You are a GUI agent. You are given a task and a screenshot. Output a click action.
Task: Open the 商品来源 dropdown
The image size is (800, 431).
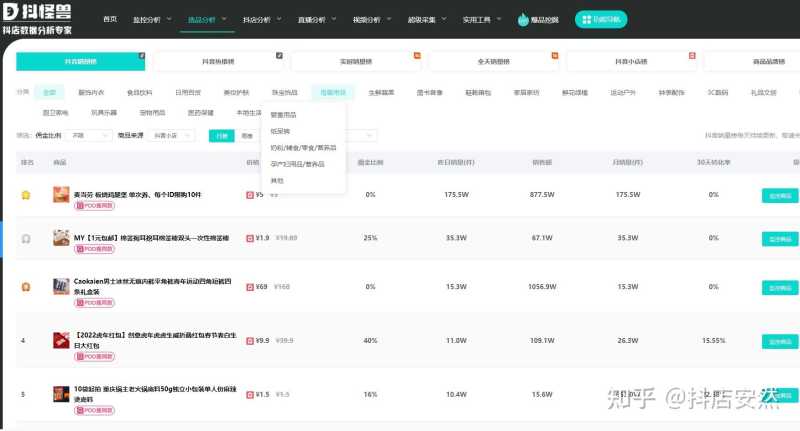[x=172, y=136]
